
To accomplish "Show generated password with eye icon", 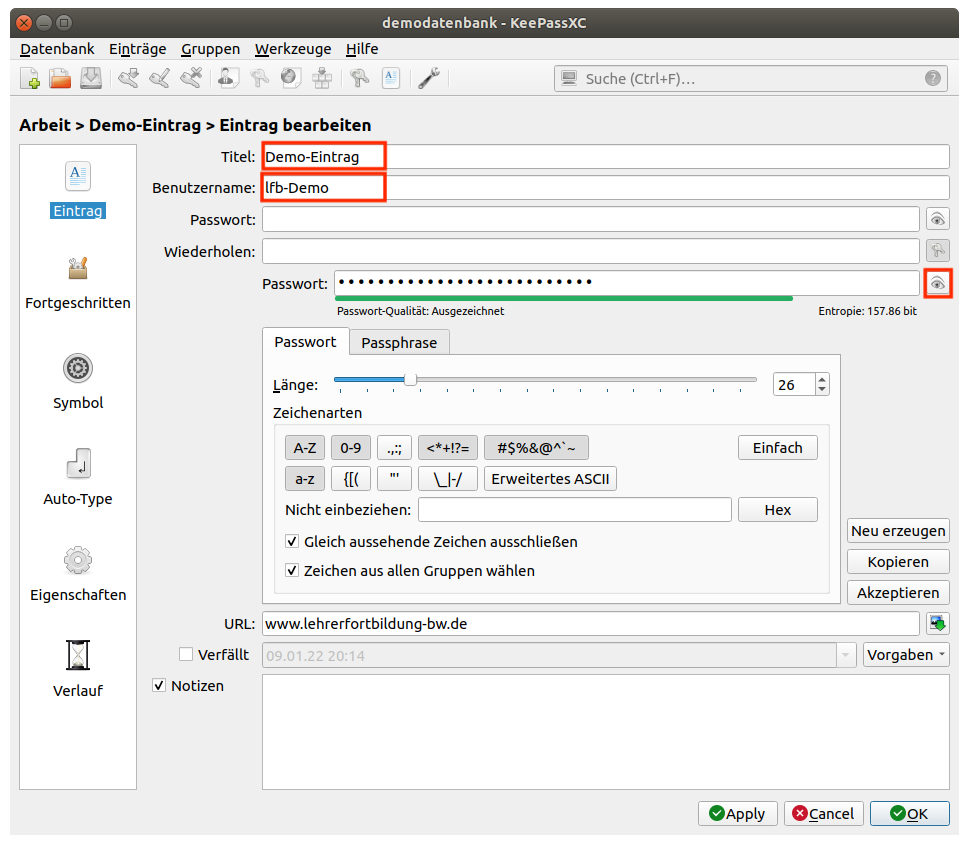I will 937,284.
